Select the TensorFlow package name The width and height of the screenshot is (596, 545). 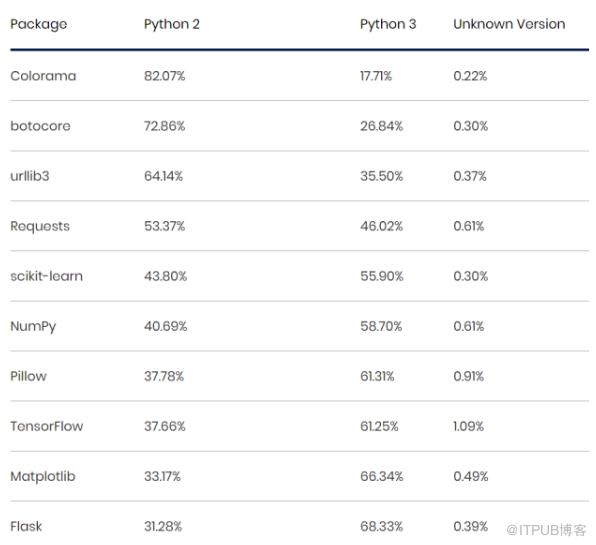coord(46,426)
